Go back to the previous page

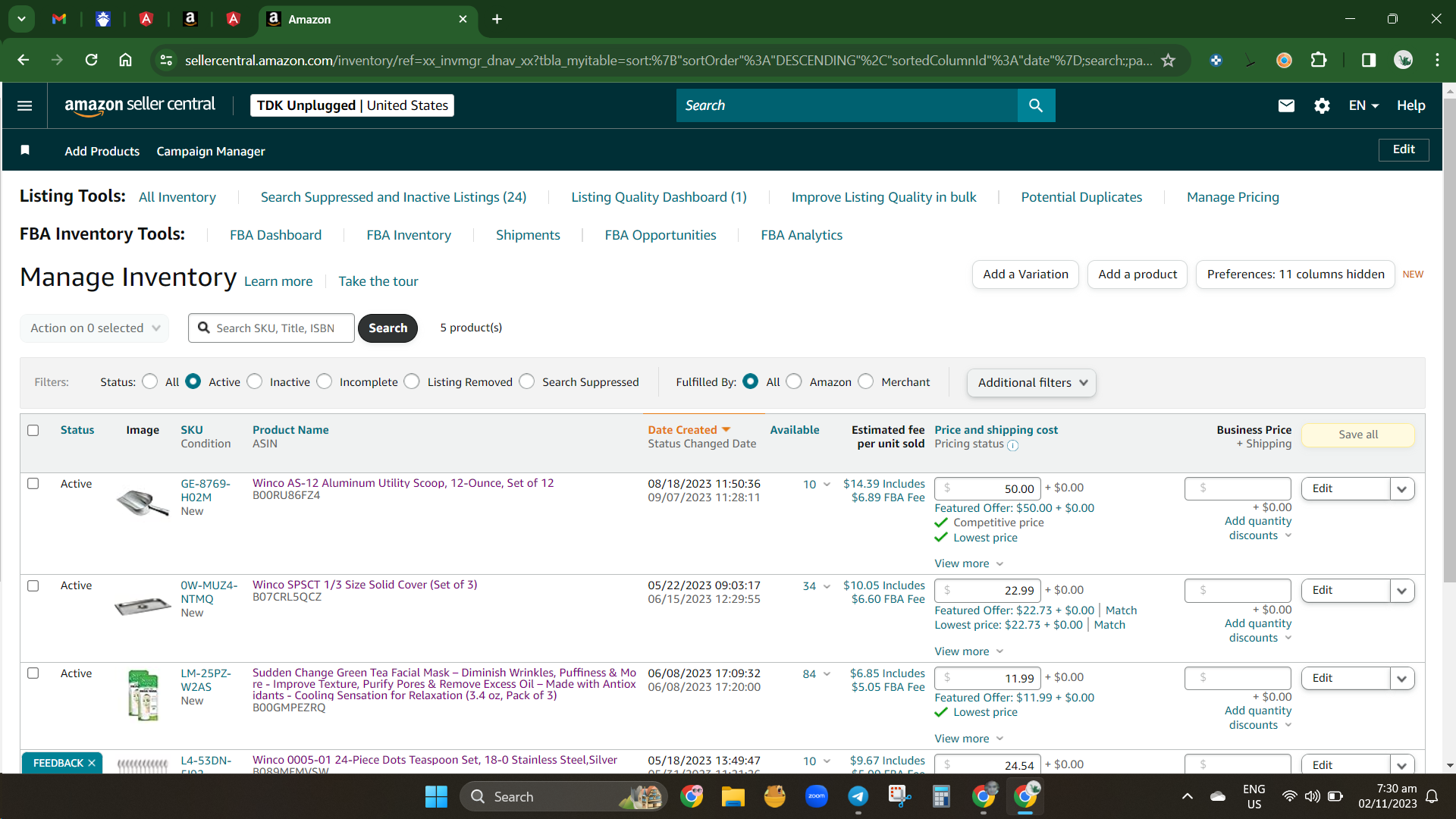click(24, 60)
